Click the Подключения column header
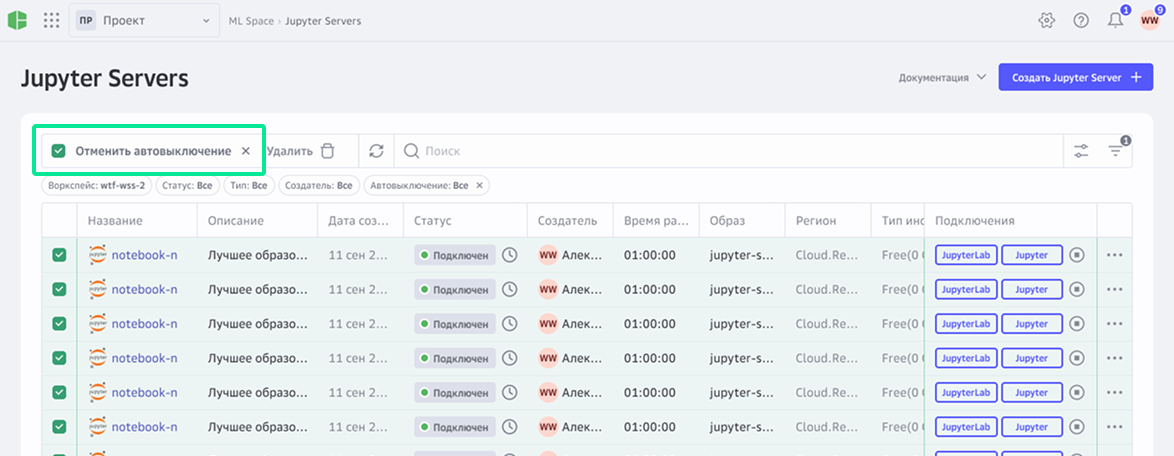 pyautogui.click(x=975, y=221)
